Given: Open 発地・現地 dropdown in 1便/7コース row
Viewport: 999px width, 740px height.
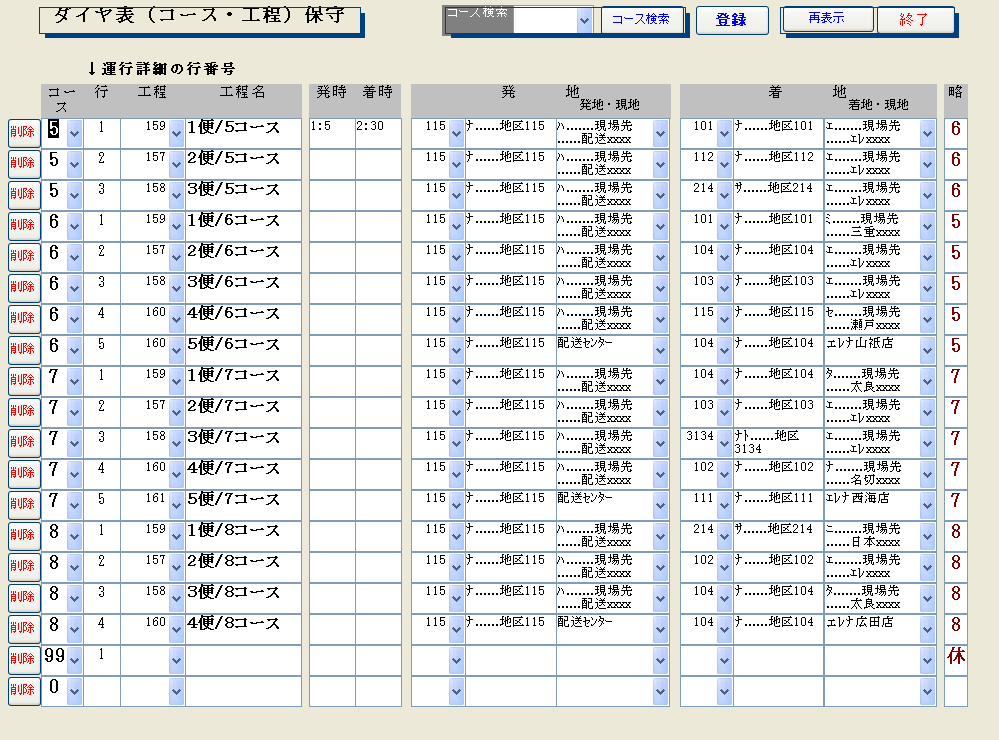Looking at the screenshot, I should 660,382.
